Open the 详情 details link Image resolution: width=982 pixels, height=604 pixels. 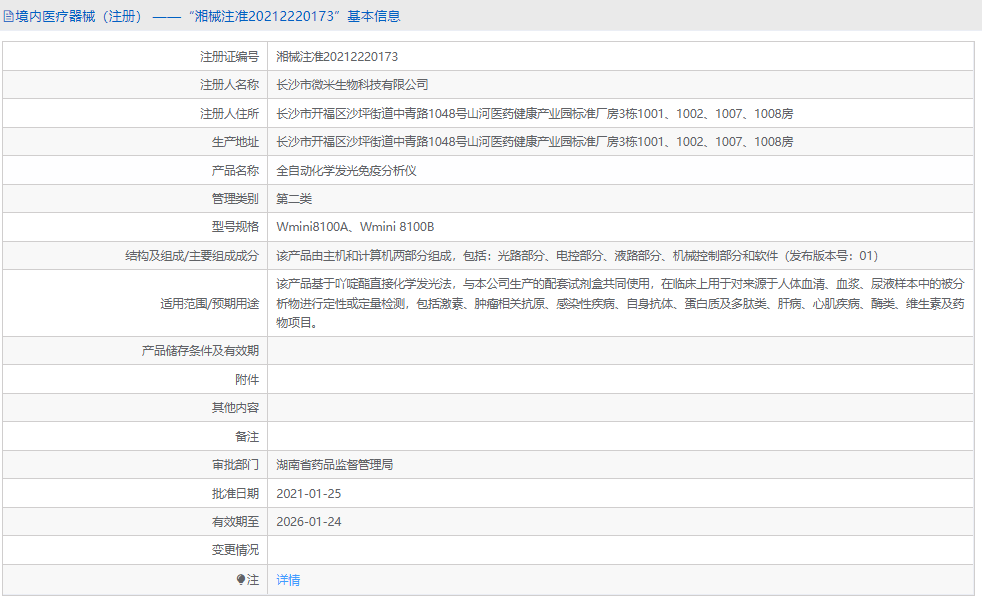pos(288,580)
